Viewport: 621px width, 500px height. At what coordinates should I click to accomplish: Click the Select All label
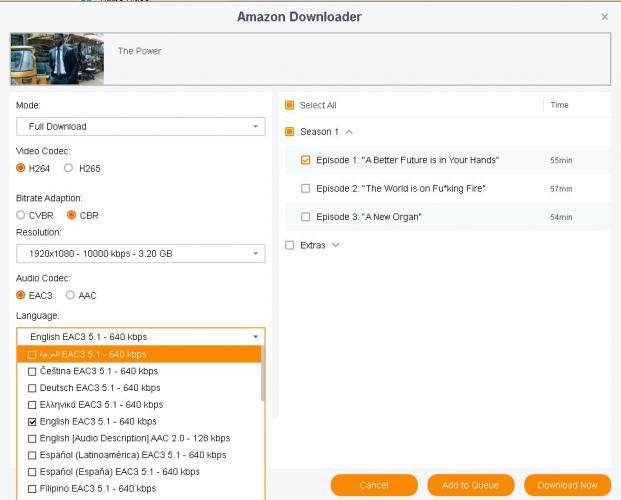318,105
